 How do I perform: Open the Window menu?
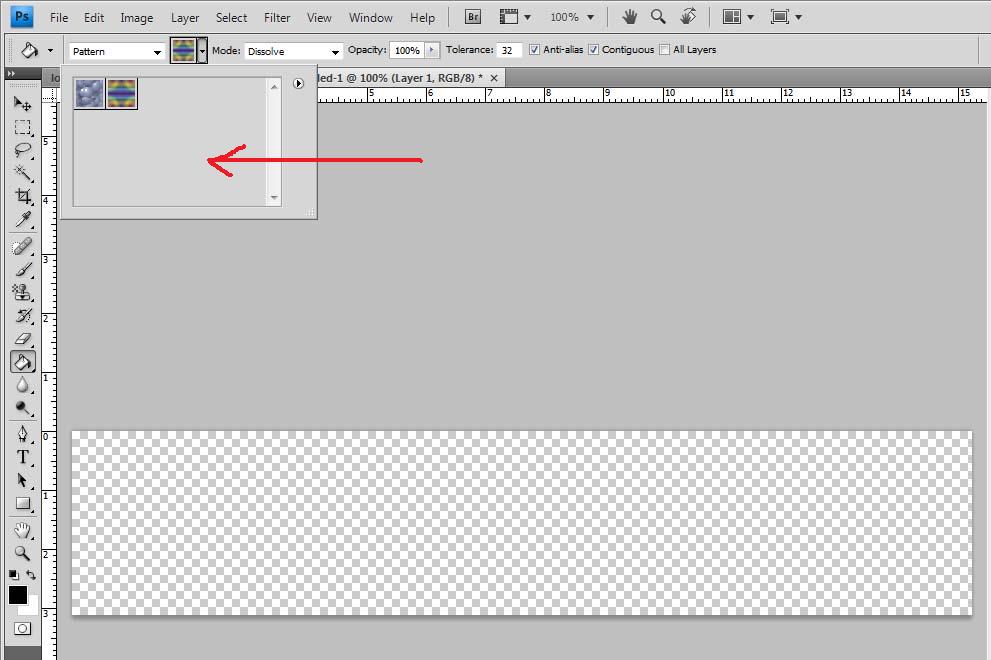(370, 18)
